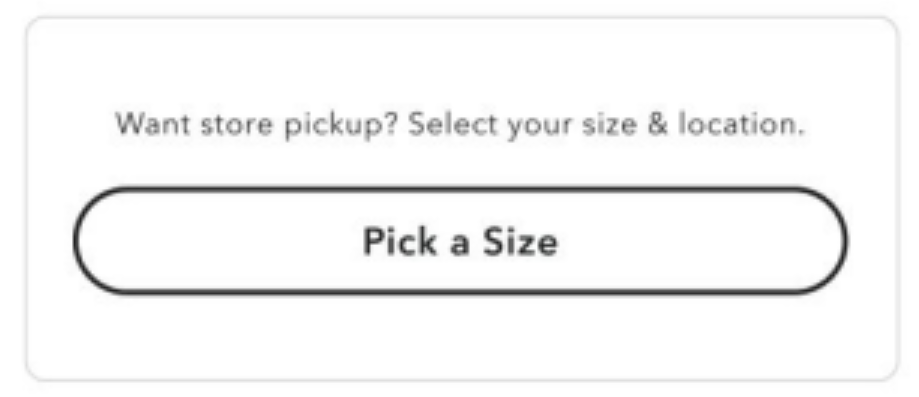919x397 pixels.
Task: Click the ampersand in the pickup prompt
Action: 658,124
